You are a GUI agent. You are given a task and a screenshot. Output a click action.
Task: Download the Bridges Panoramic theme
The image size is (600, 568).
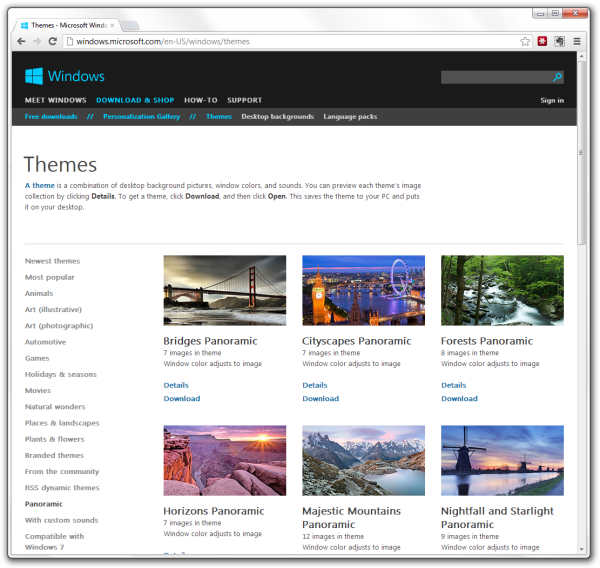(x=182, y=398)
